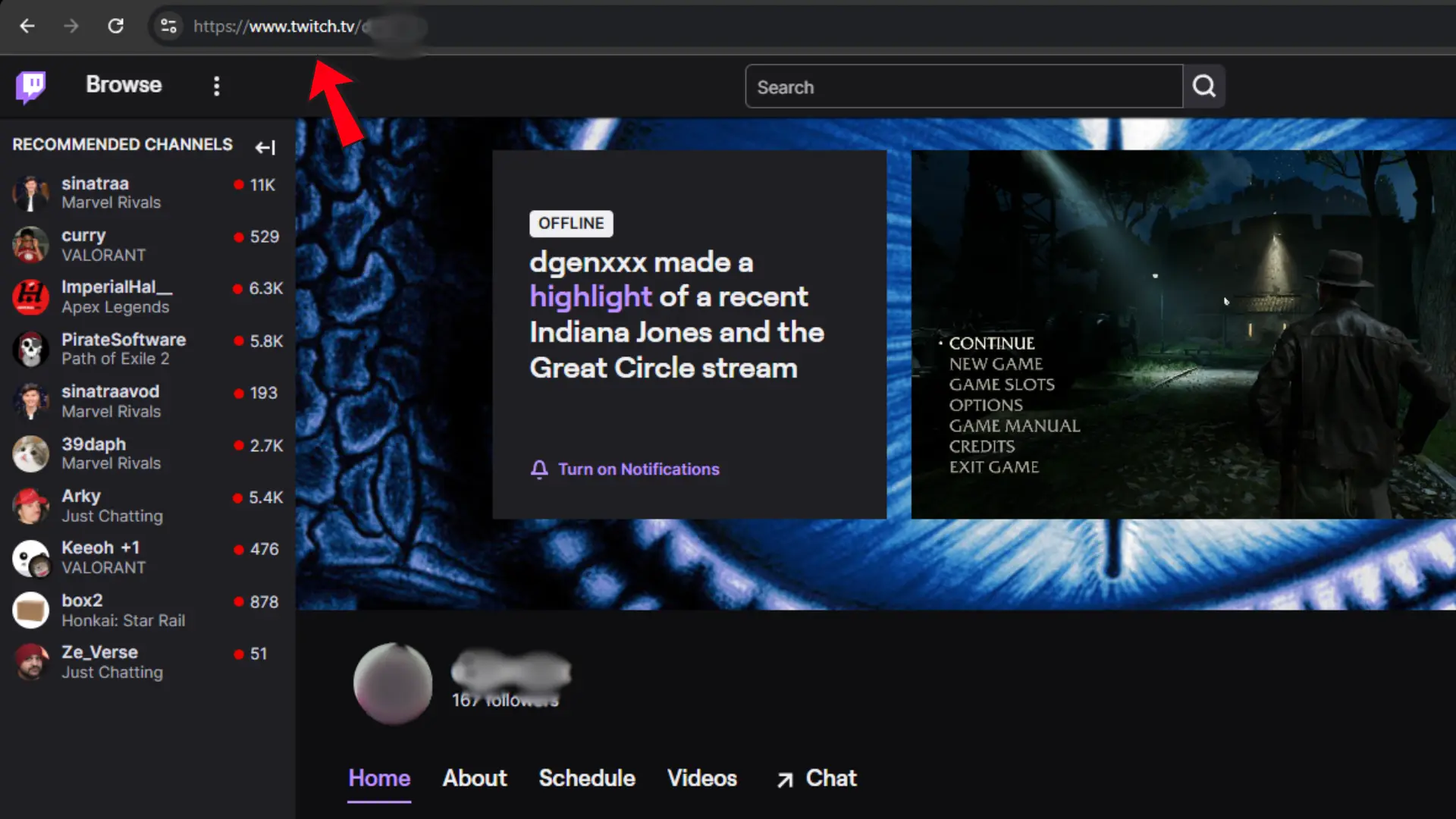Click the browser forward arrow
This screenshot has width=1456, height=819.
coord(71,26)
